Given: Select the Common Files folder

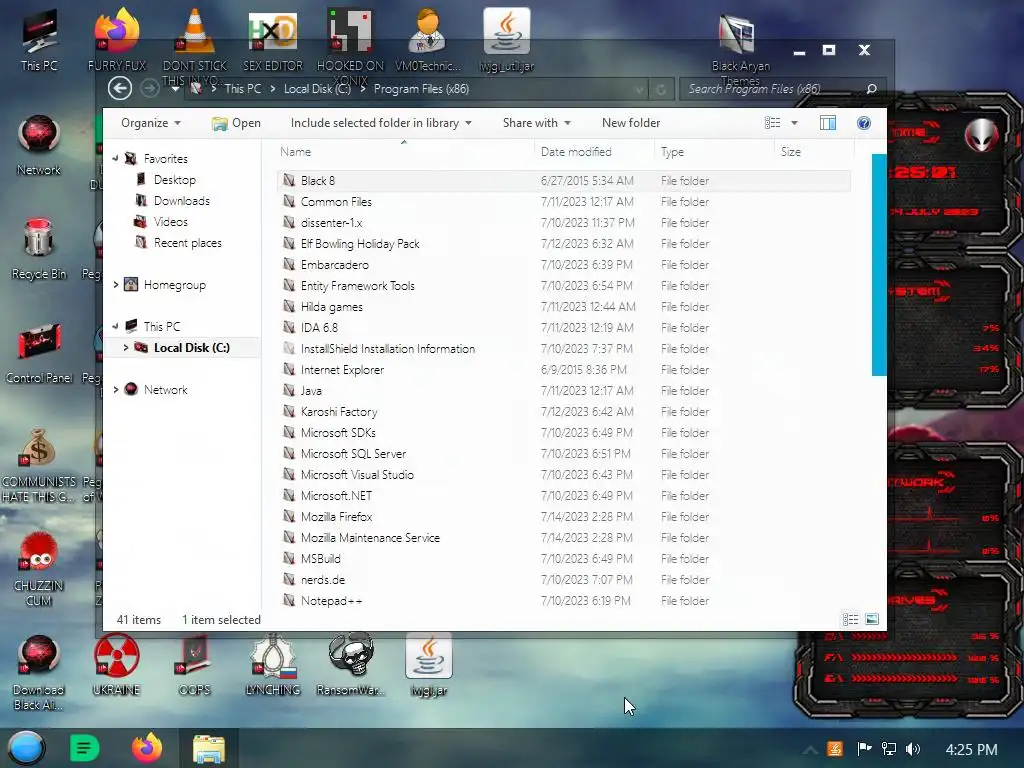Looking at the screenshot, I should [336, 202].
